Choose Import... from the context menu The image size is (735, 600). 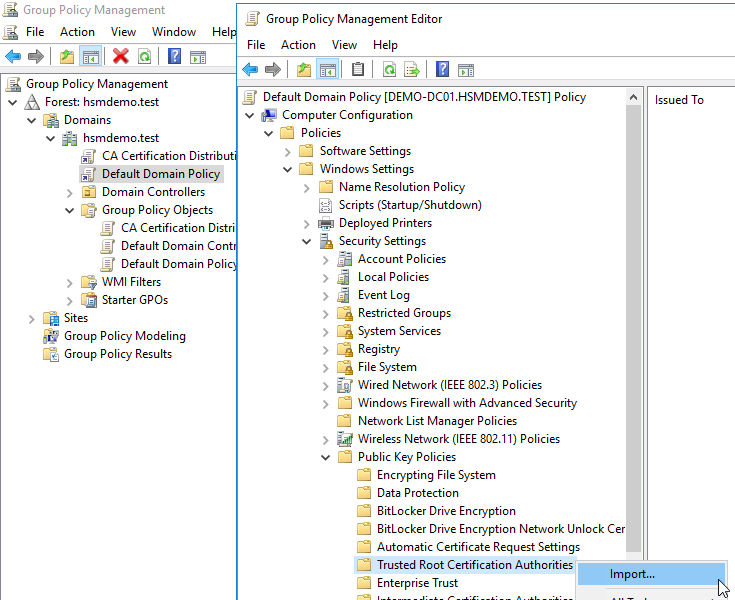[x=632, y=574]
